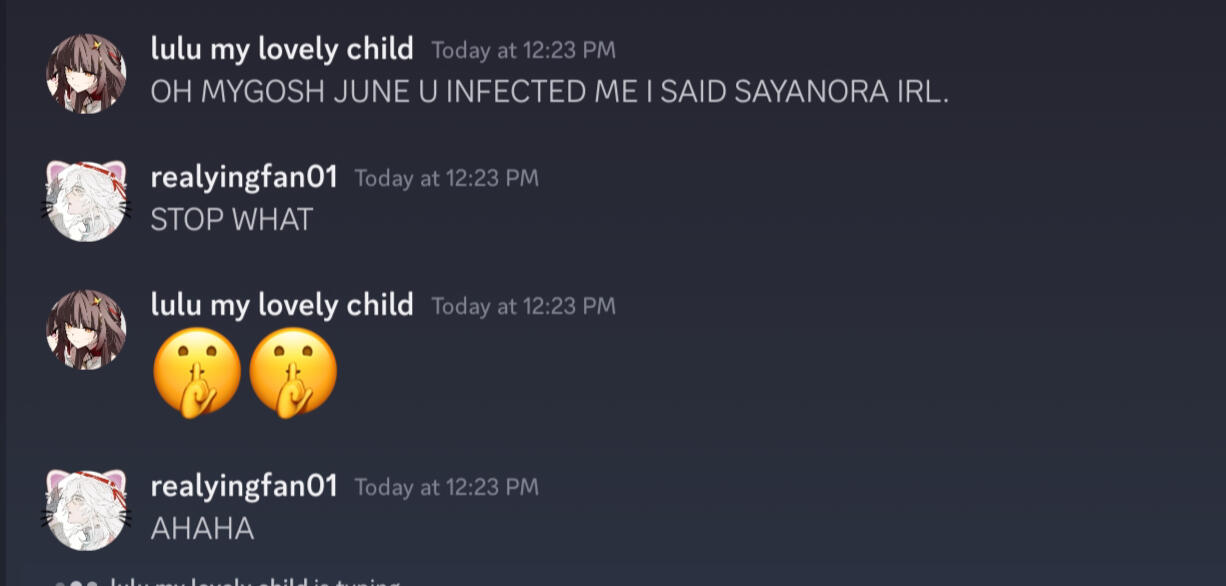This screenshot has width=1226, height=586.
Task: Click the word SAYANORA in the first message
Action: click(x=811, y=92)
